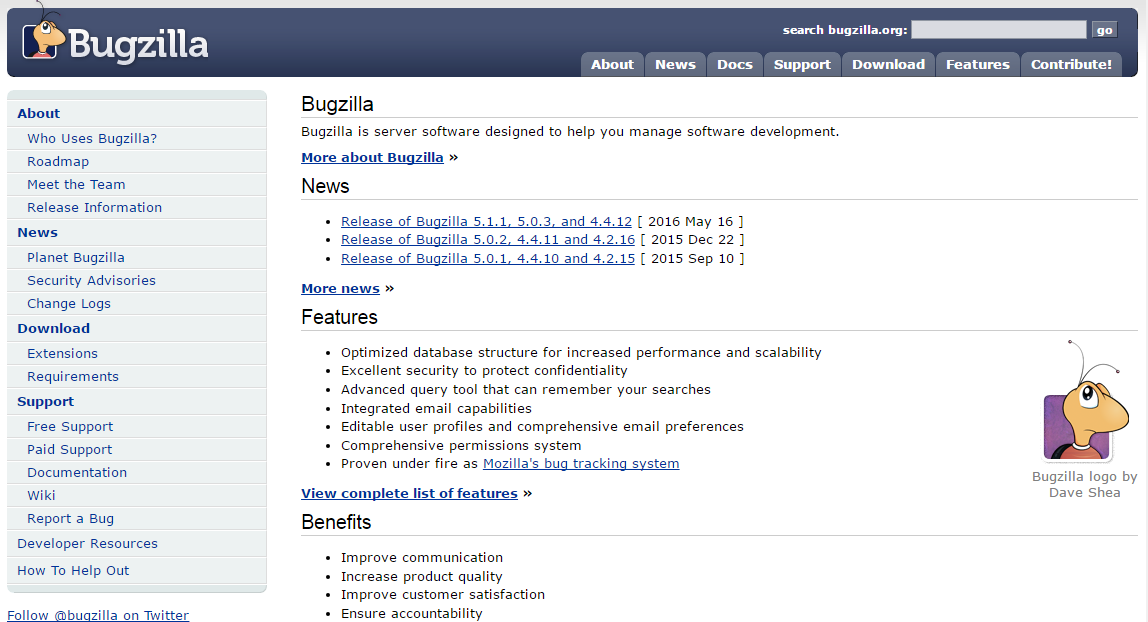Follow Mozilla's bug tracking system link
Viewport: 1148px width, 622px height.
pyautogui.click(x=581, y=464)
